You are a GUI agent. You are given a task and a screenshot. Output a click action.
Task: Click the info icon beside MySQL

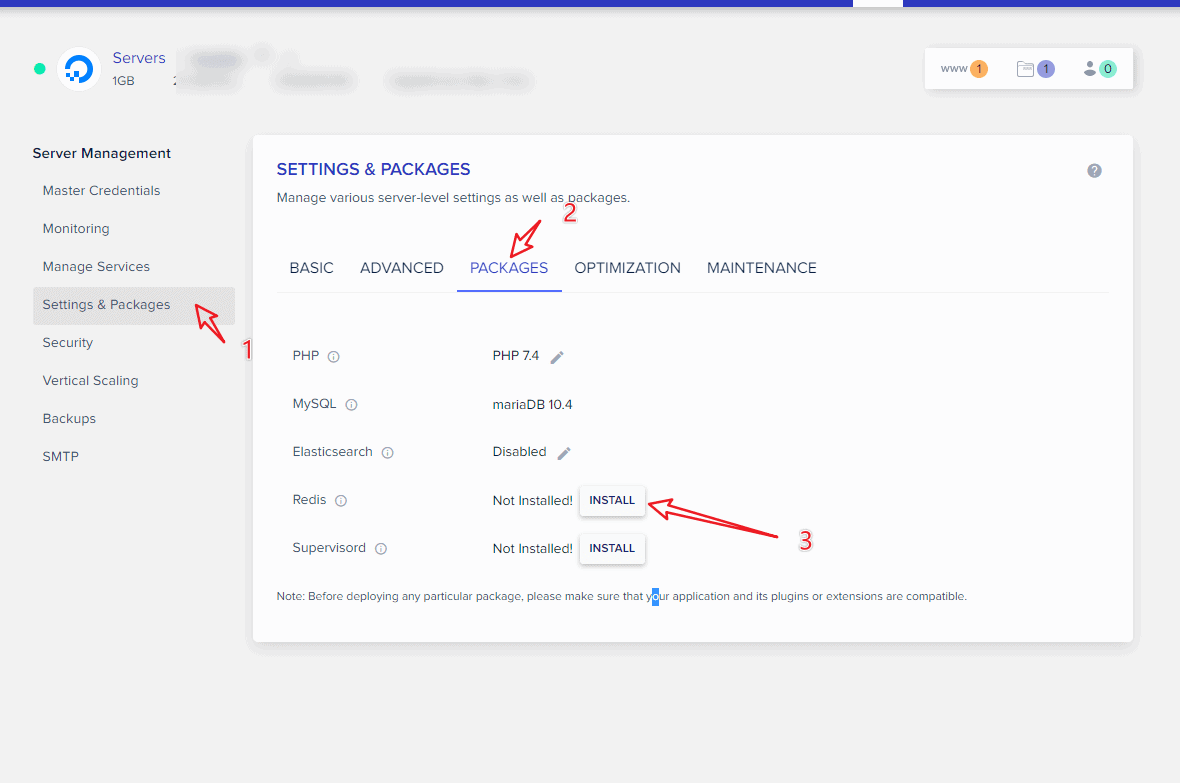[x=351, y=405]
